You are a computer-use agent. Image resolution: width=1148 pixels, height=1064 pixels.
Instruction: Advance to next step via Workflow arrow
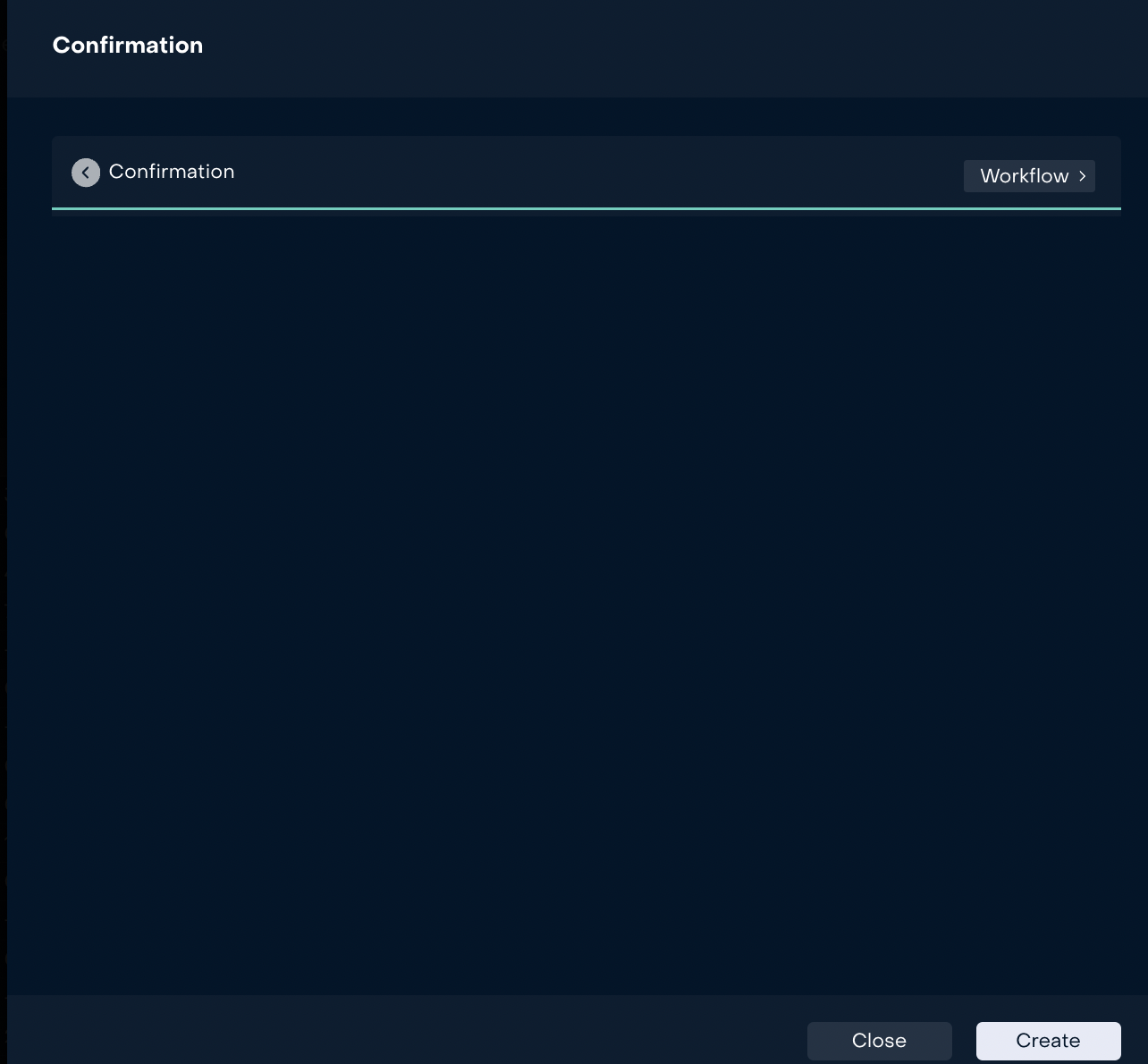click(1082, 176)
